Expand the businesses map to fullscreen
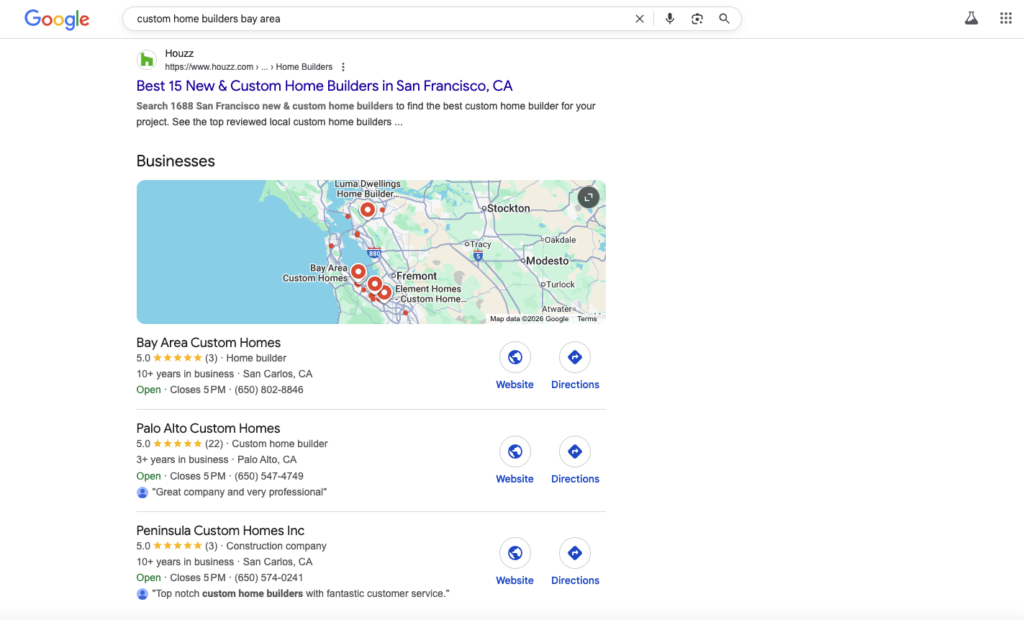The height and width of the screenshot is (620, 1024). coord(589,197)
